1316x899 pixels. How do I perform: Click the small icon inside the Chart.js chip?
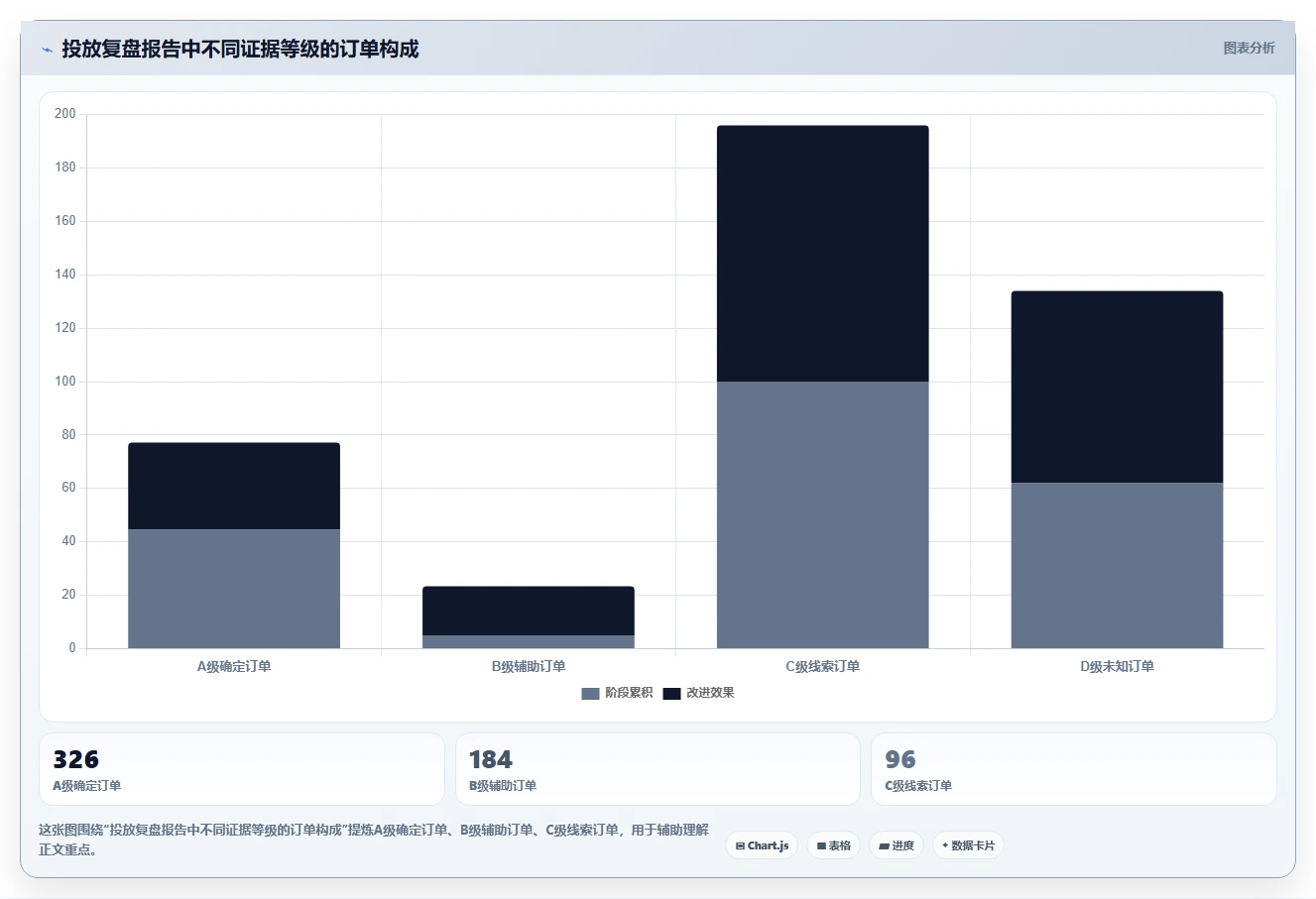coord(740,845)
